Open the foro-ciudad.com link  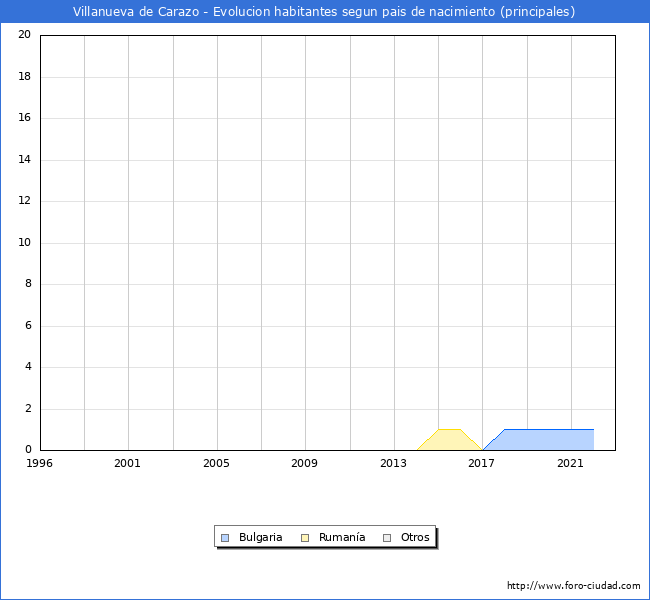coord(573,585)
